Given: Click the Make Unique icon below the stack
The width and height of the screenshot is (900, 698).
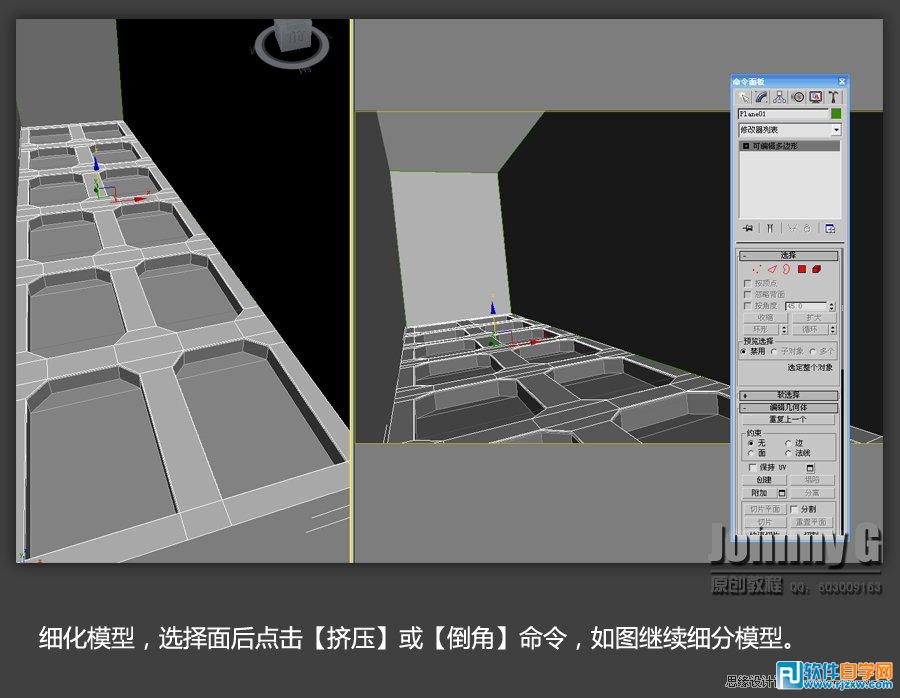Looking at the screenshot, I should pyautogui.click(x=792, y=228).
